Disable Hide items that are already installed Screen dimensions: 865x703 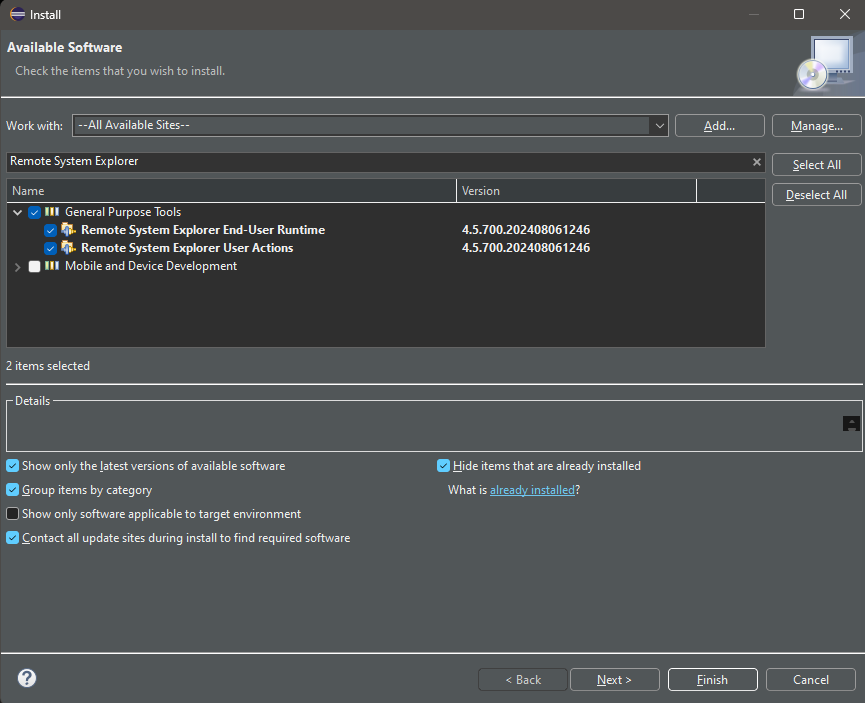pyautogui.click(x=443, y=465)
